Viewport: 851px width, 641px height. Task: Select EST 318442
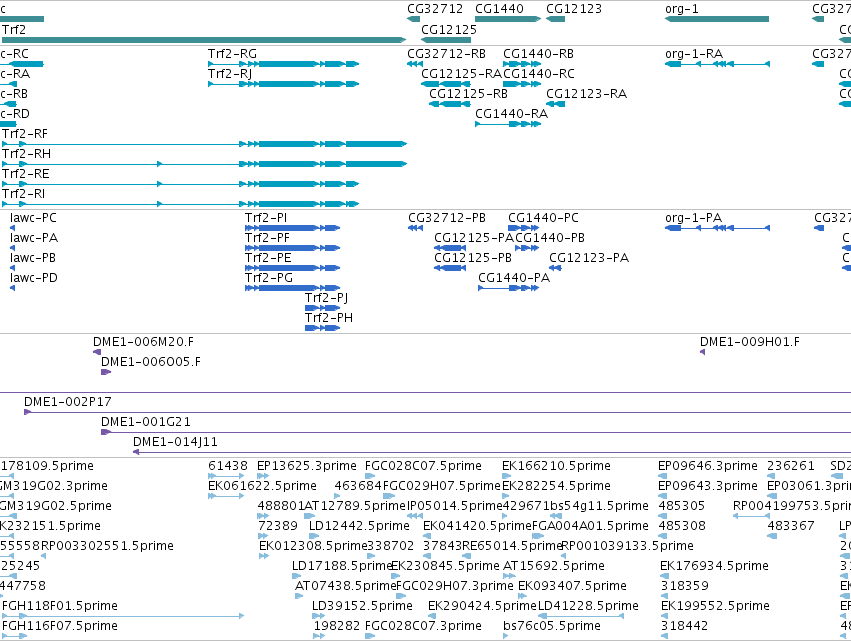pos(664,637)
